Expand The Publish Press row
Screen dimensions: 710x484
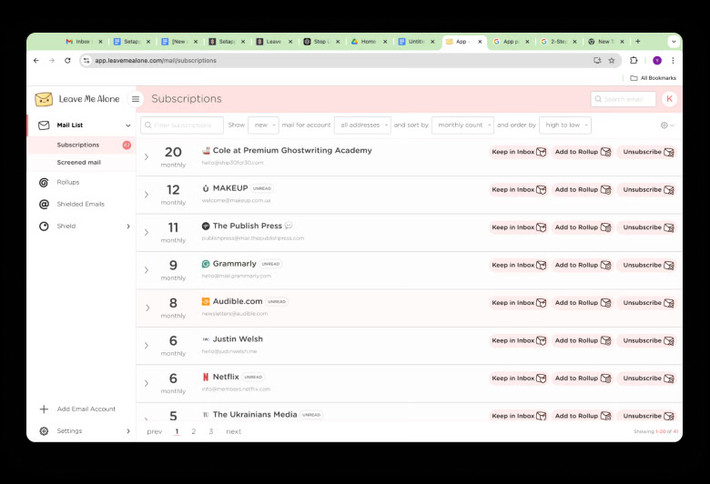(146, 232)
